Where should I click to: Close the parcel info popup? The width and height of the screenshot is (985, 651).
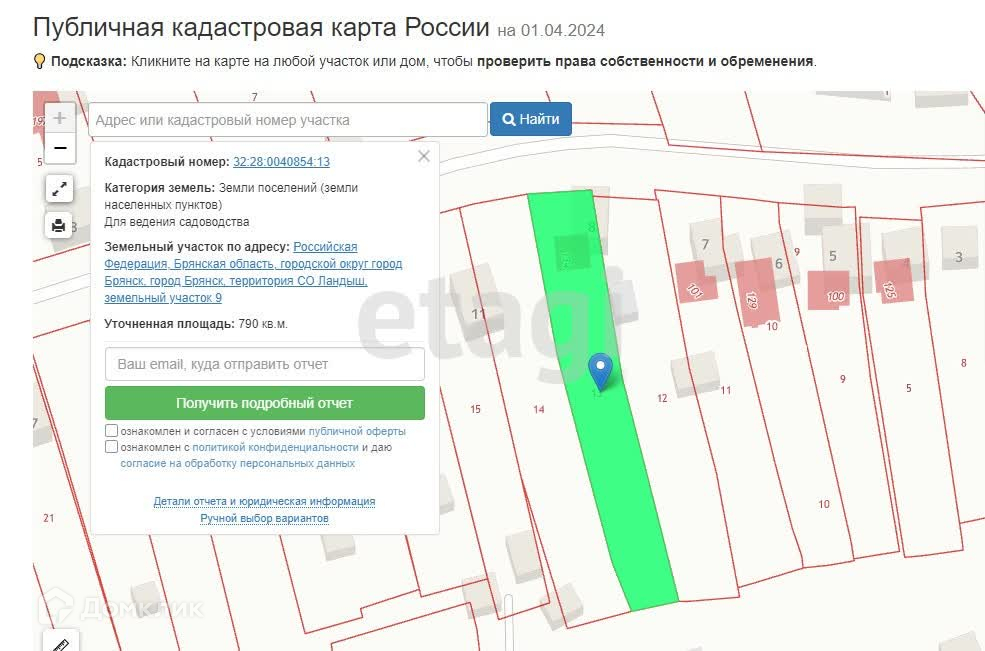[424, 156]
